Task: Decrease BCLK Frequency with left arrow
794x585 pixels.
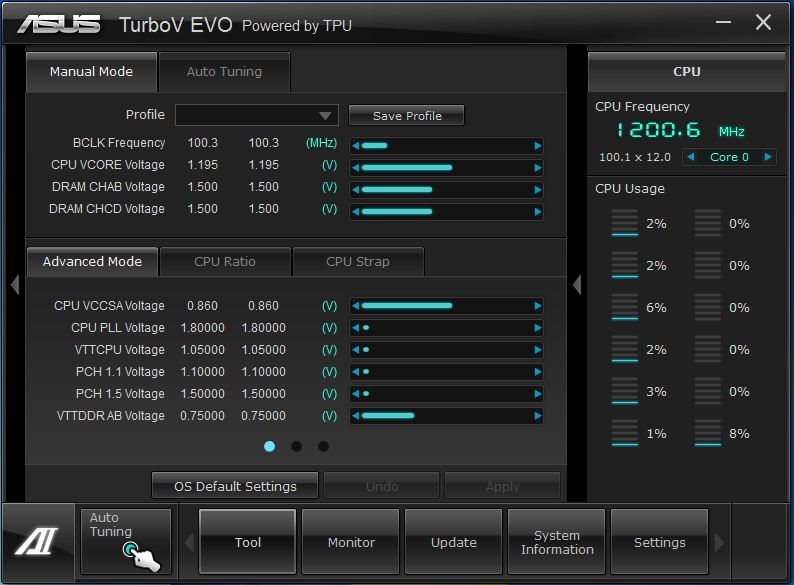Action: 355,146
